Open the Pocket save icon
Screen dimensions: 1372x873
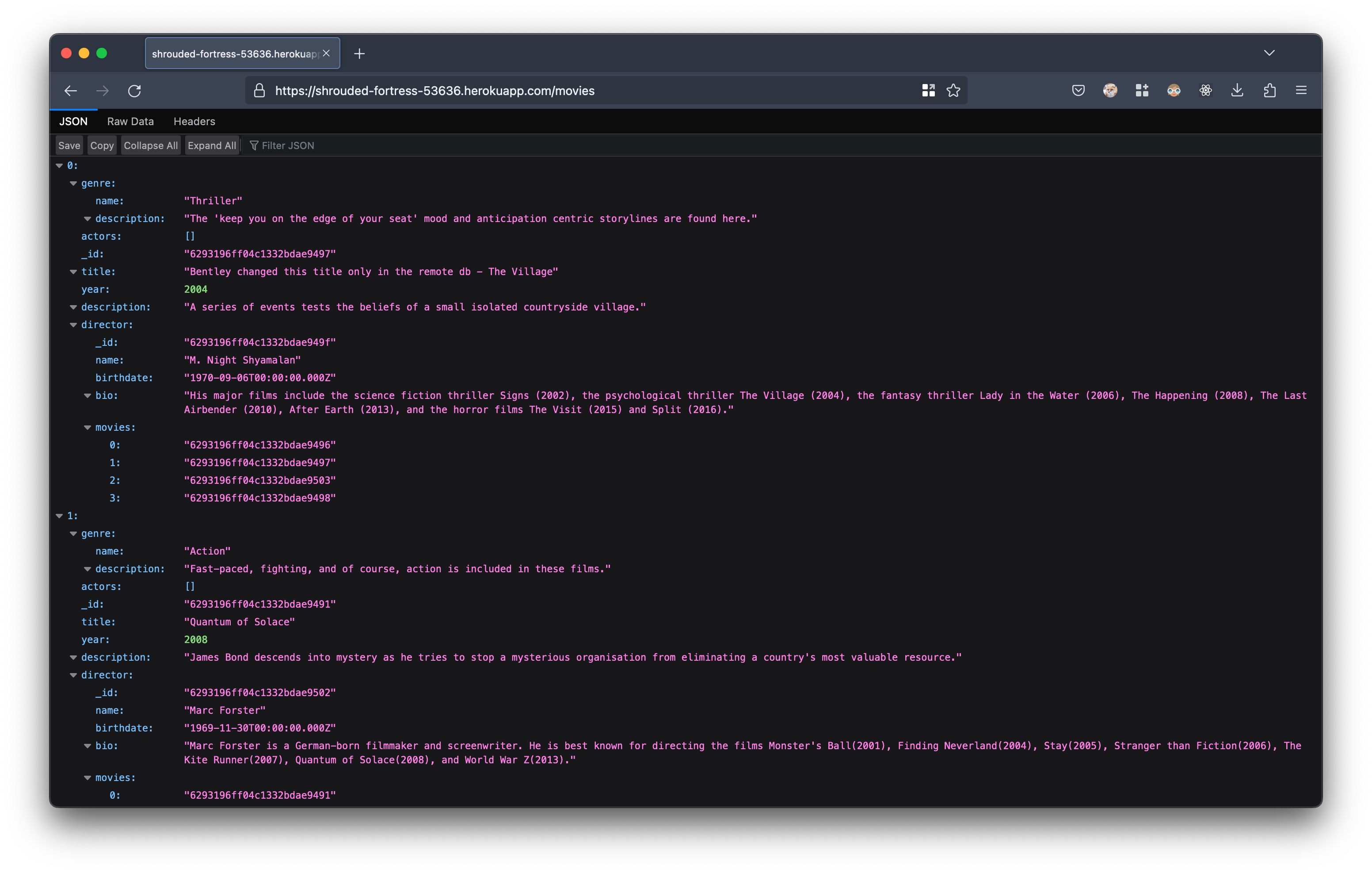point(1078,91)
